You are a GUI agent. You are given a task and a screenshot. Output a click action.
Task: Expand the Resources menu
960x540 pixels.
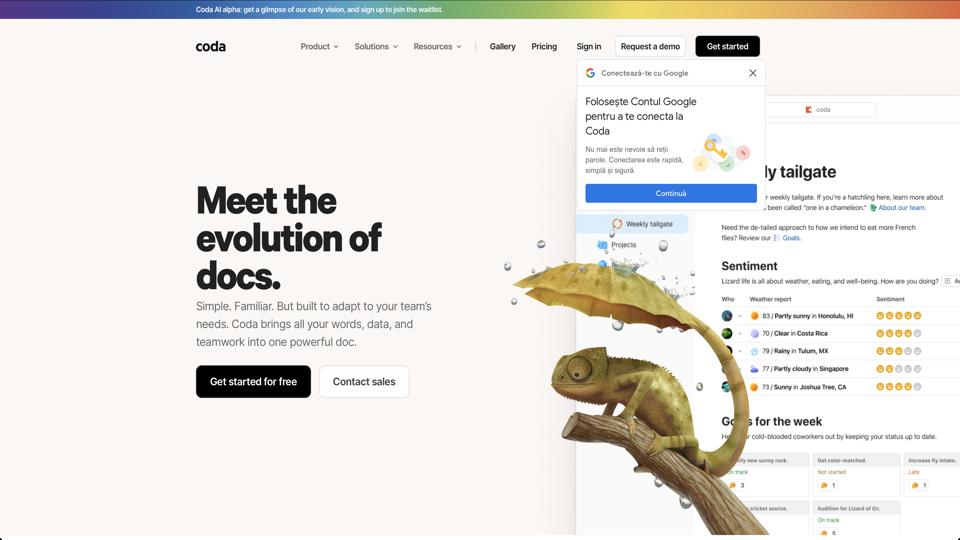coord(437,47)
